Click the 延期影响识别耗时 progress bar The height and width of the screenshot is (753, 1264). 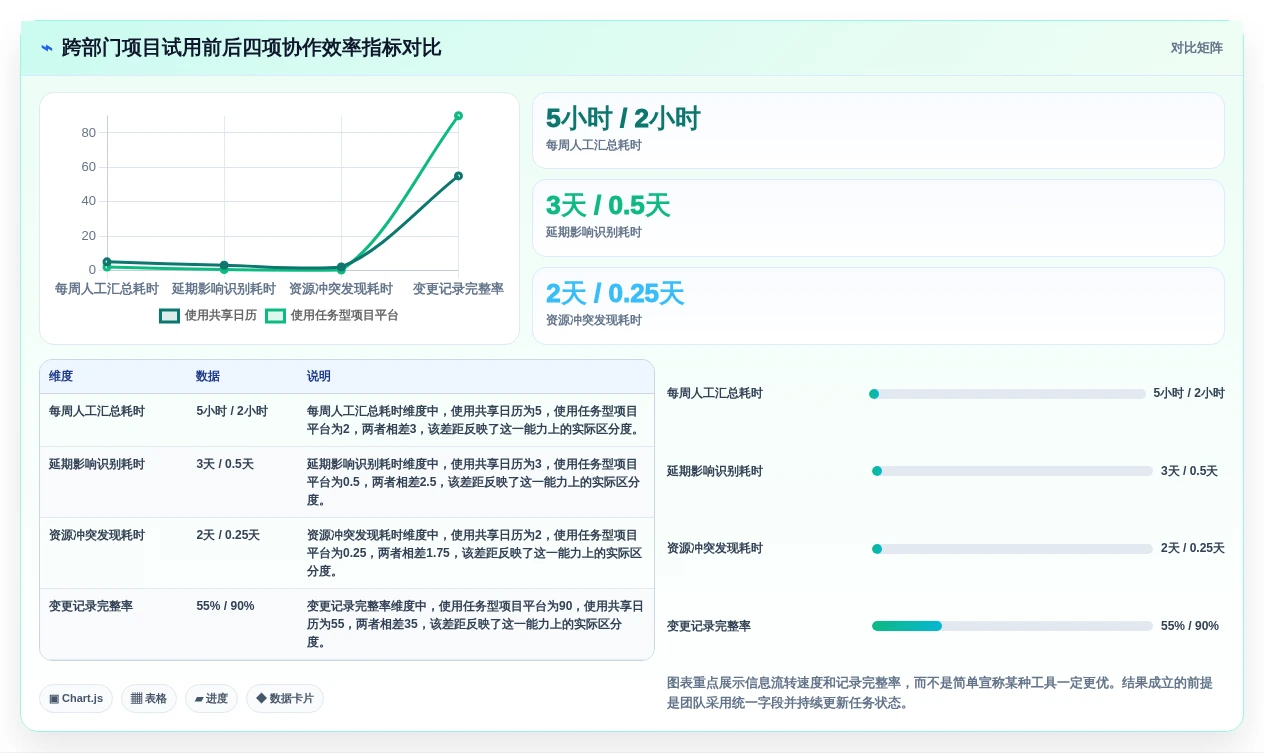1012,471
